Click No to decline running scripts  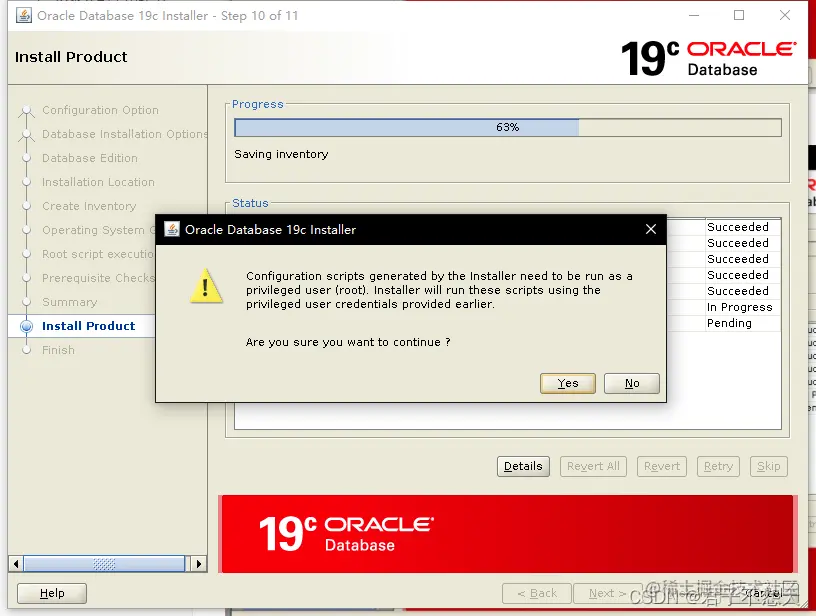click(632, 383)
